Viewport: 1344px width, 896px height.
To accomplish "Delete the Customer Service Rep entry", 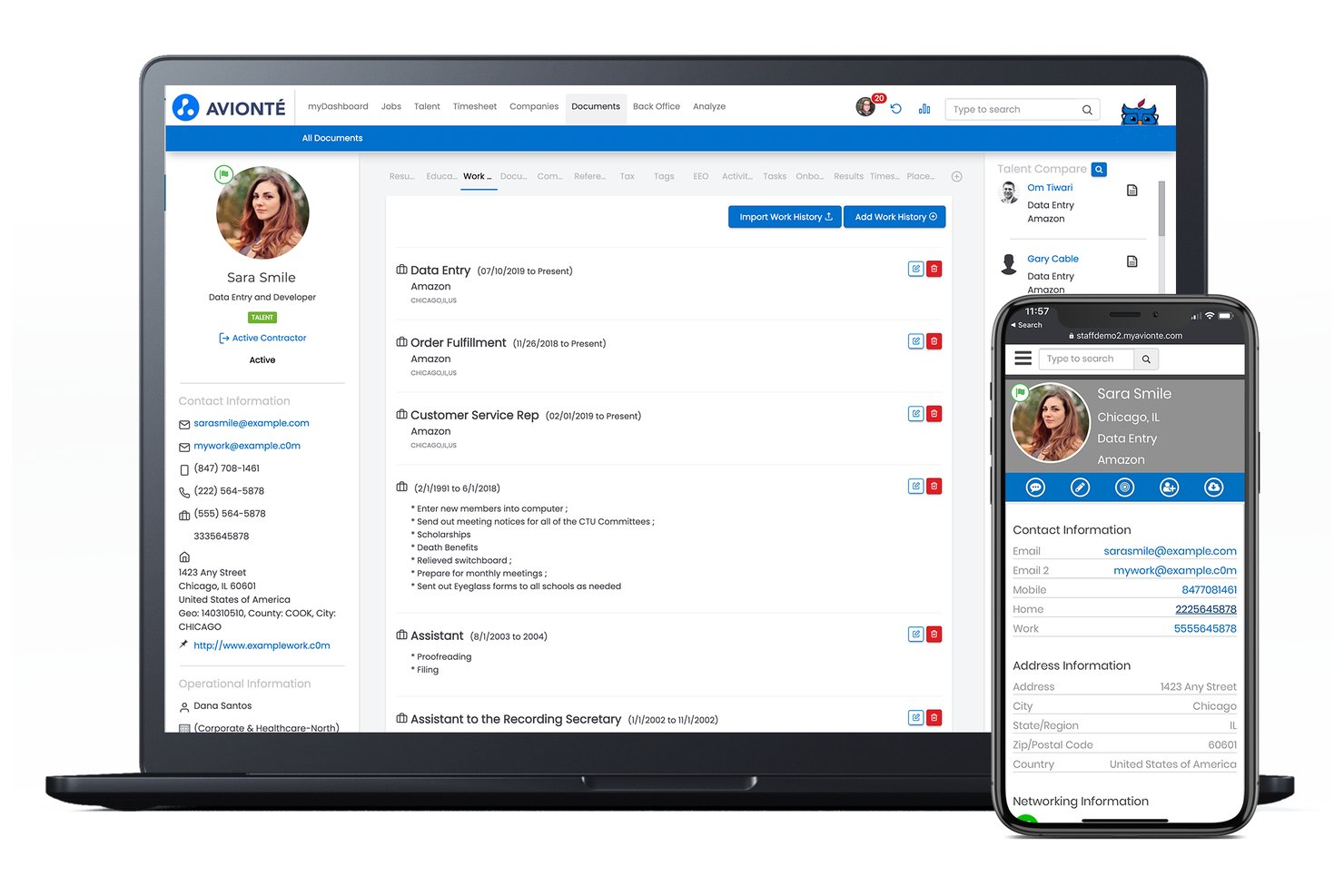I will (x=934, y=414).
